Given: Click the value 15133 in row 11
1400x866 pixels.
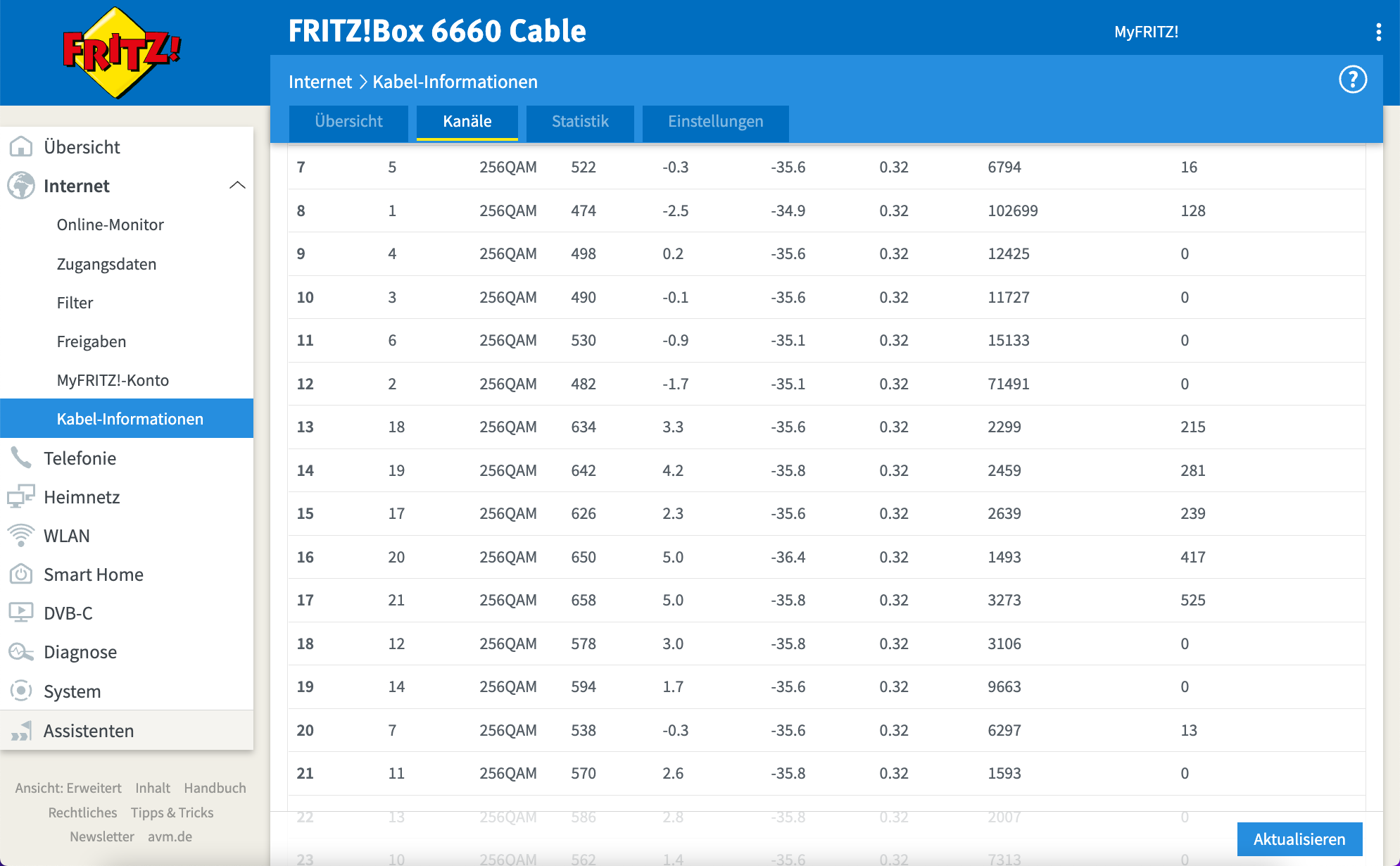Looking at the screenshot, I should click(x=1009, y=340).
